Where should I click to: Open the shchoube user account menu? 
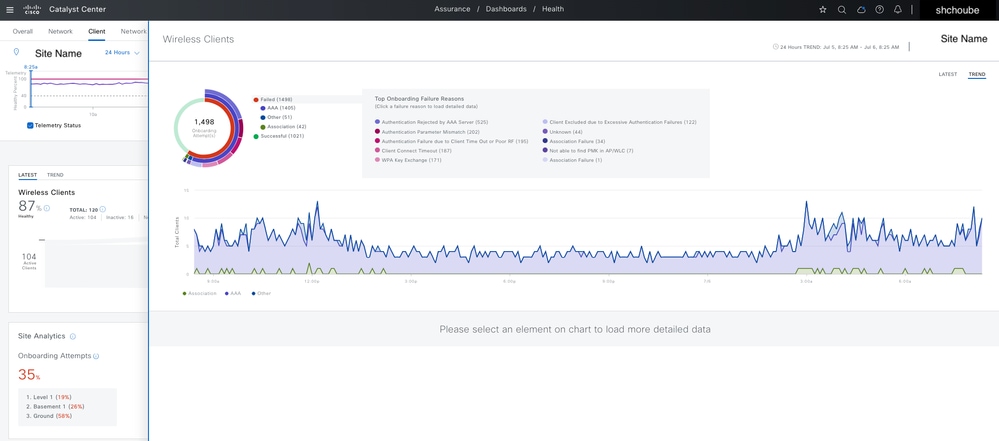pyautogui.click(x=958, y=10)
